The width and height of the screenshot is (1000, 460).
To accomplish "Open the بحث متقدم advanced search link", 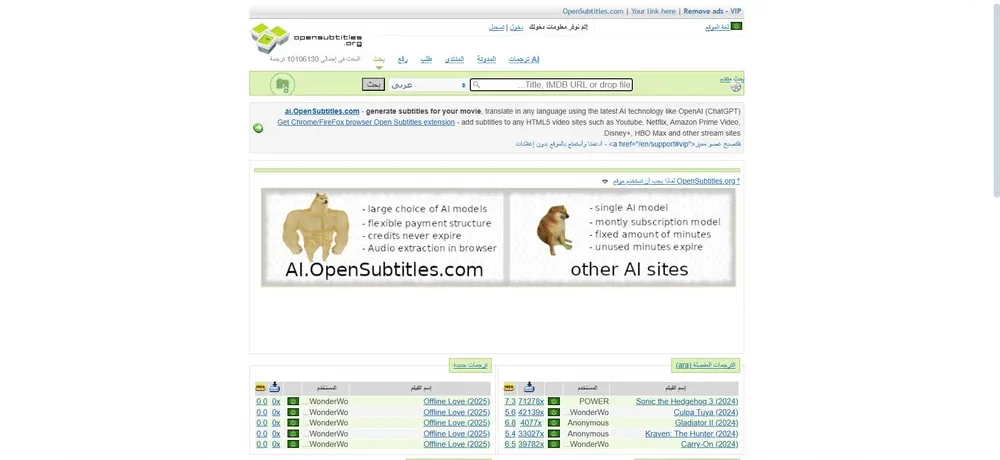I will pyautogui.click(x=732, y=78).
